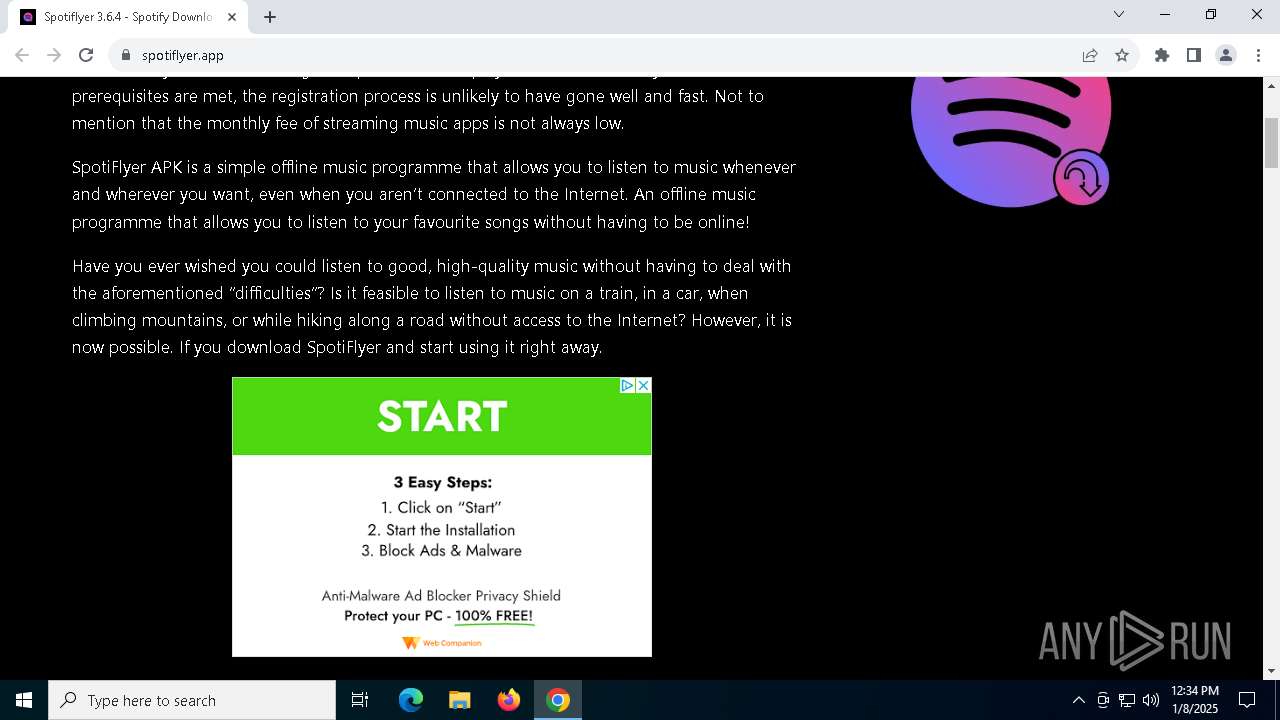Click the scrollbar down arrow
Viewport: 1280px width, 720px height.
pos(1272,671)
